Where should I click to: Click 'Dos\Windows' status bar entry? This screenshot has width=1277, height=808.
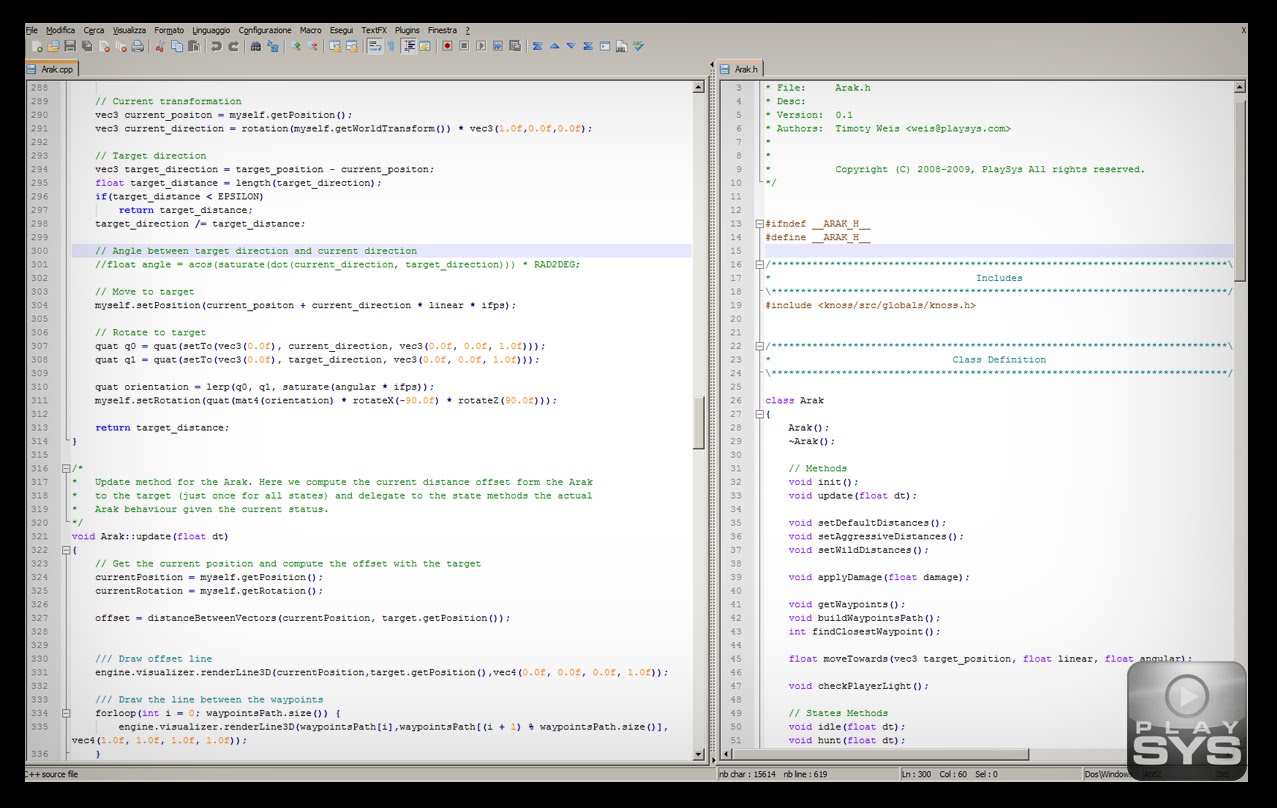pyautogui.click(x=1108, y=774)
